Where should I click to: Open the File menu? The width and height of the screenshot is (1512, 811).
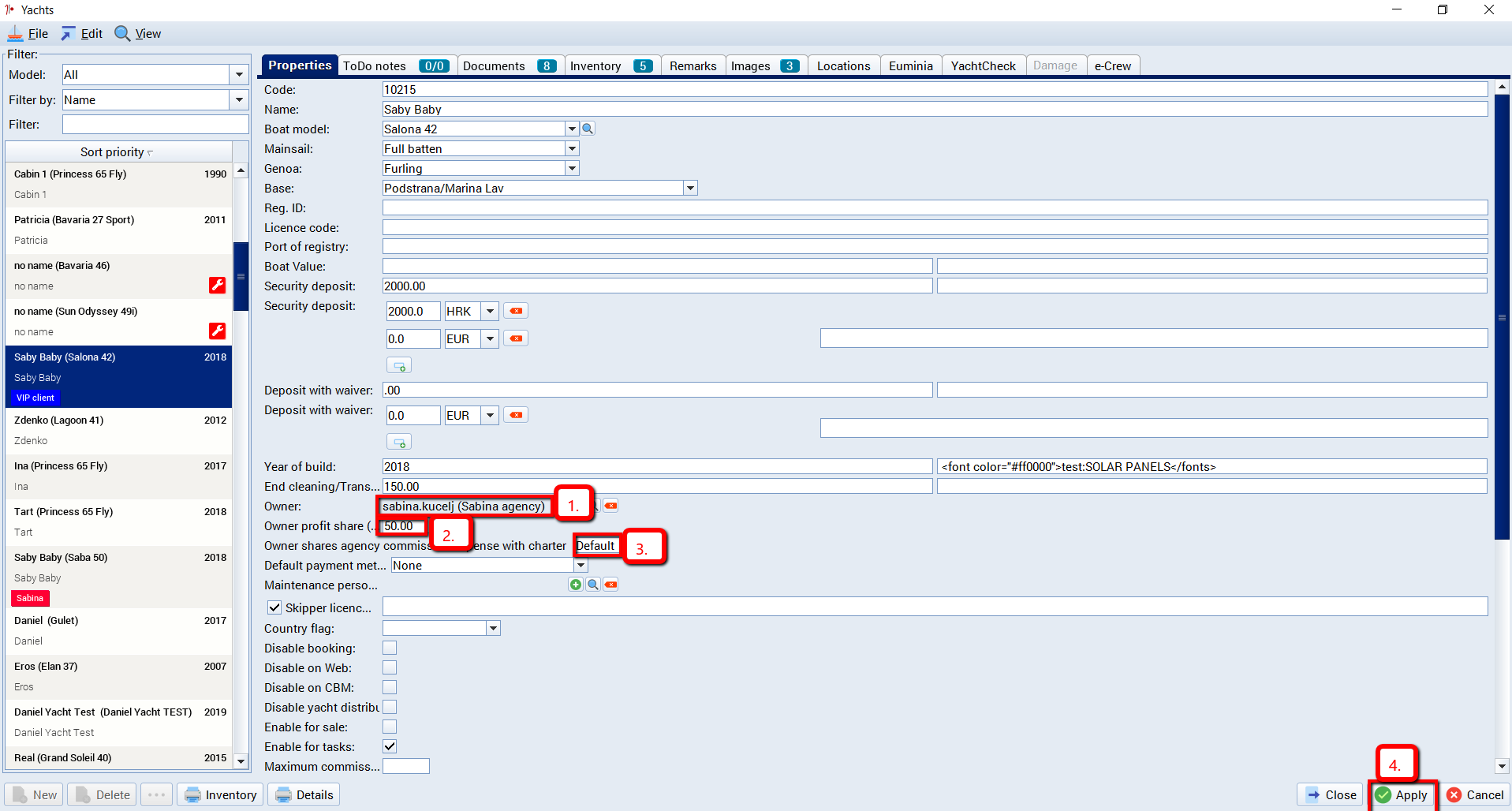tap(28, 34)
